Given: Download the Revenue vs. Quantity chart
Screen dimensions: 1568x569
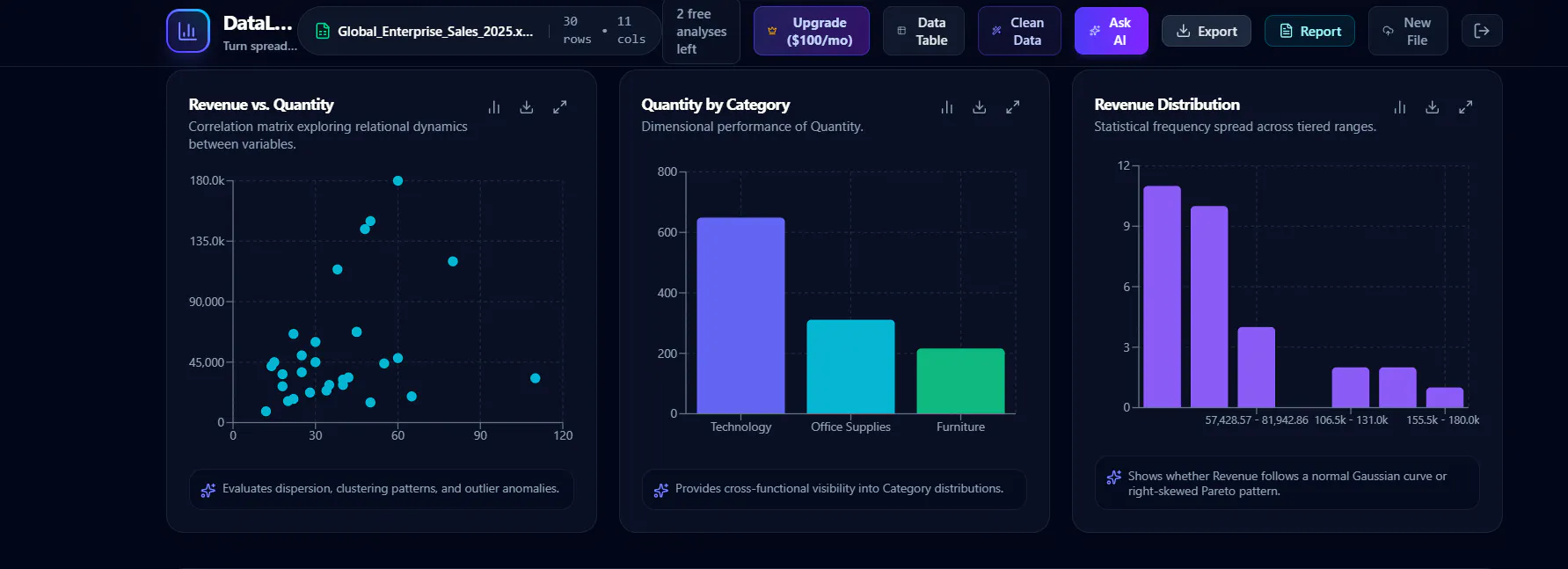Looking at the screenshot, I should [527, 107].
